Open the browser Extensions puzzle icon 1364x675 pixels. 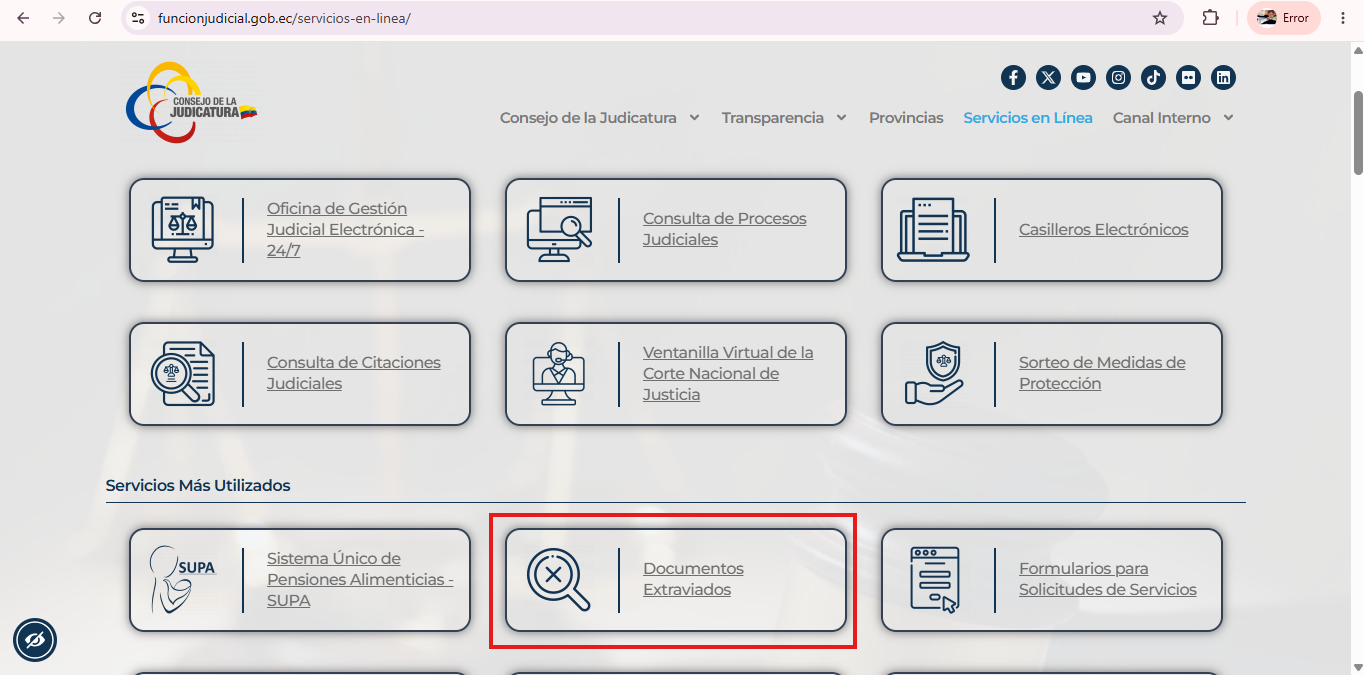click(1210, 18)
